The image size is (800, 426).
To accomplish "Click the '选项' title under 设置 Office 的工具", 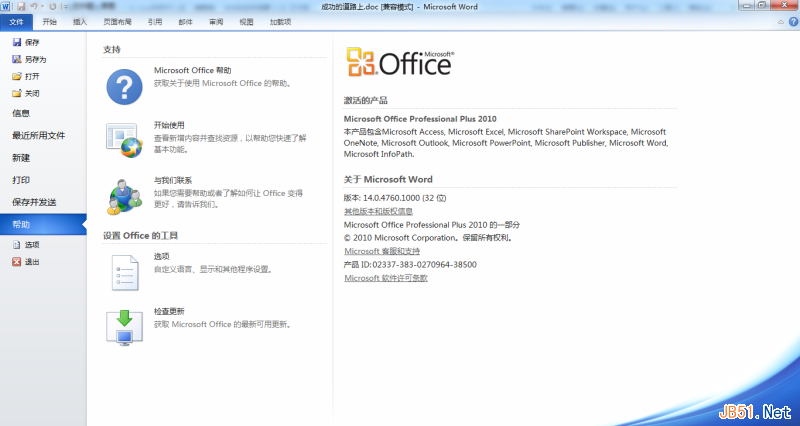I will (161, 256).
